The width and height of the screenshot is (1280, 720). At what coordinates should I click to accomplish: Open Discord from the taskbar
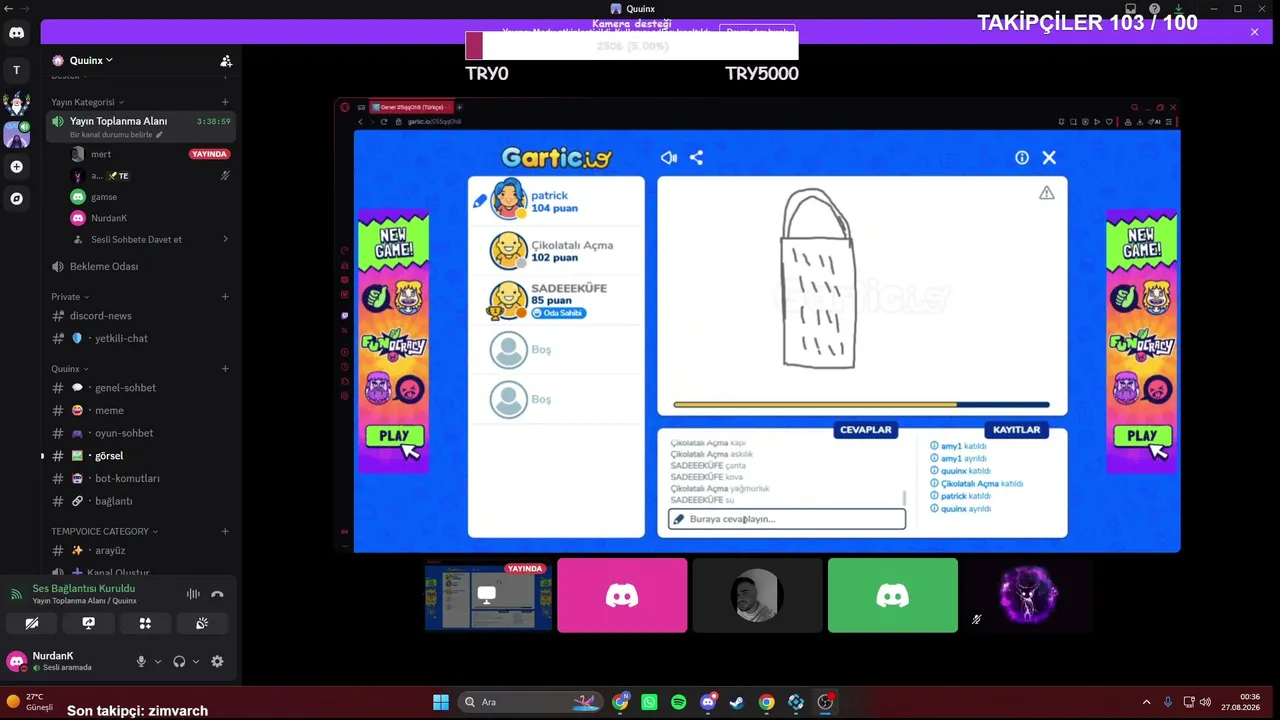(x=708, y=702)
